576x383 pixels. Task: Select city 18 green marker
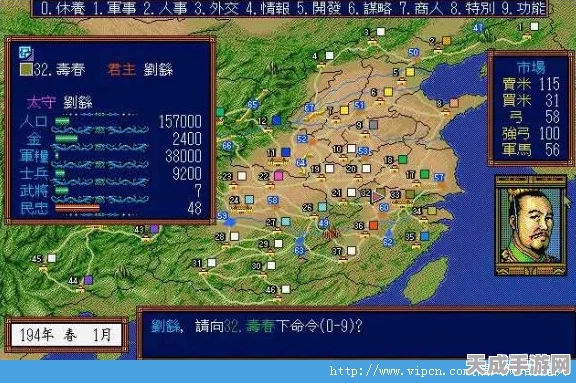coord(403,159)
